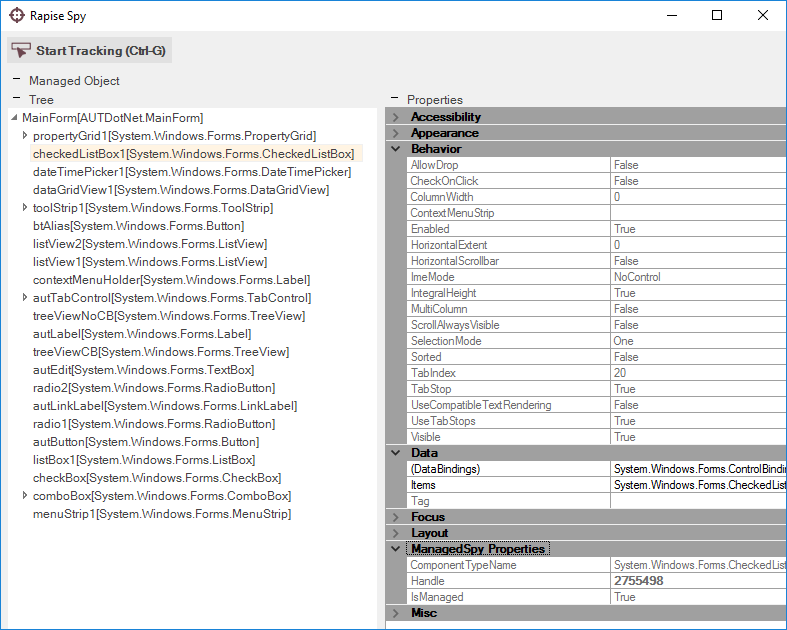Click the IsManaged property name
Viewport: 787px width, 630px height.
437,597
